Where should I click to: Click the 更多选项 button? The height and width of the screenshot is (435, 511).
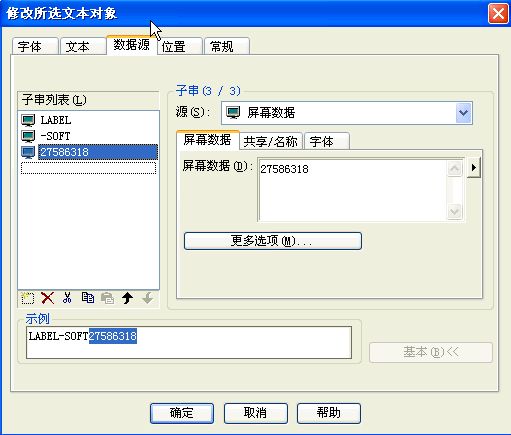[x=273, y=241]
